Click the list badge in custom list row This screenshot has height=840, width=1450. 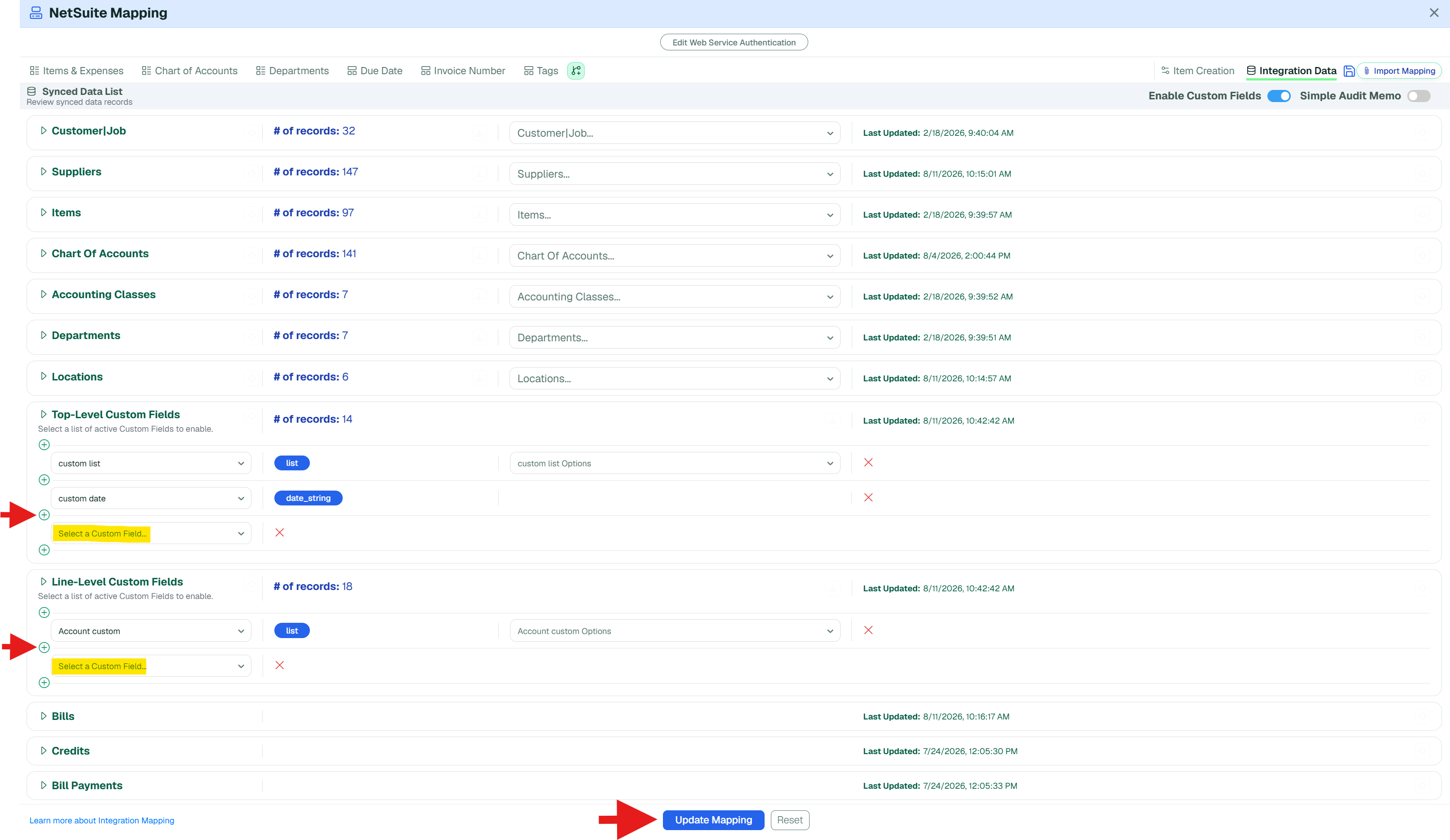292,463
